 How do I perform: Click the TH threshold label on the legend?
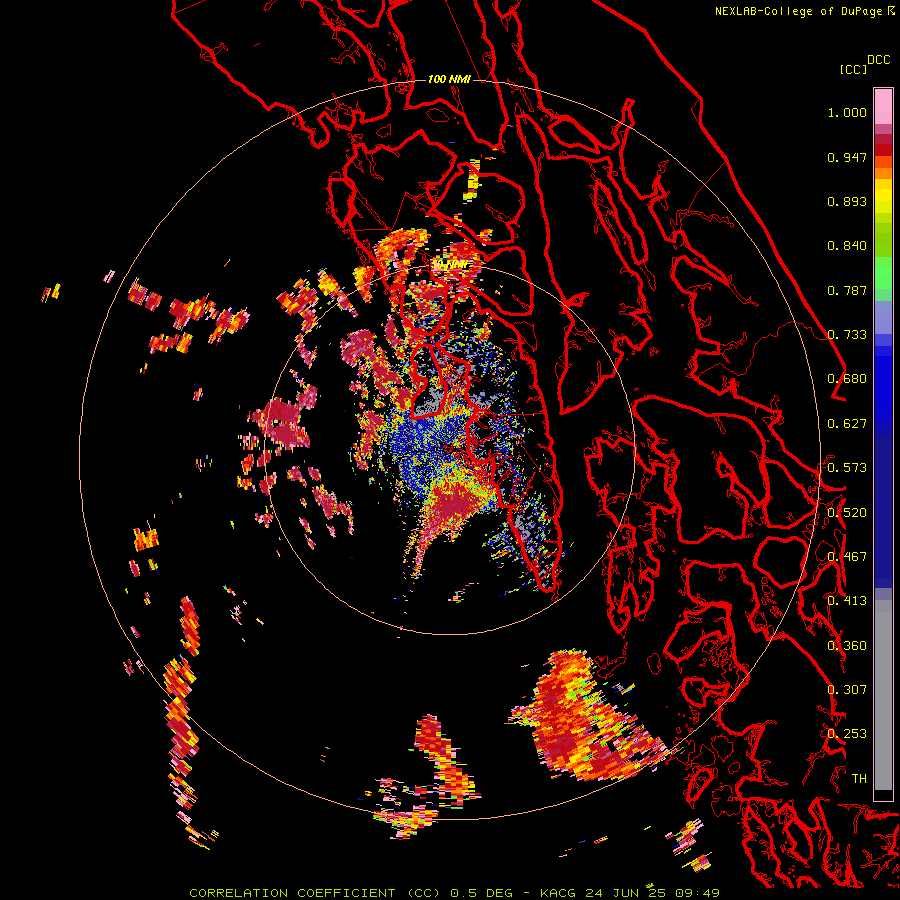tap(859, 779)
